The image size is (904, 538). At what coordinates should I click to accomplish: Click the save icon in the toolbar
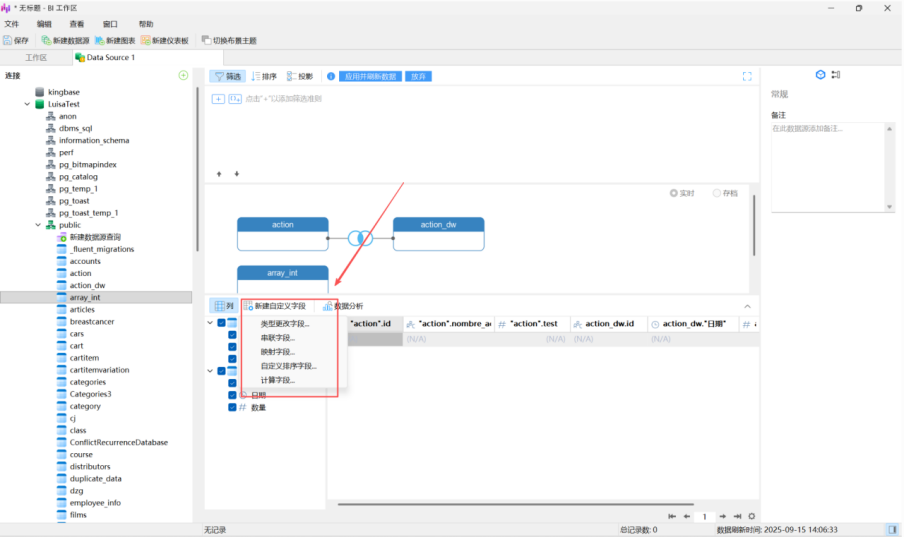(8, 41)
